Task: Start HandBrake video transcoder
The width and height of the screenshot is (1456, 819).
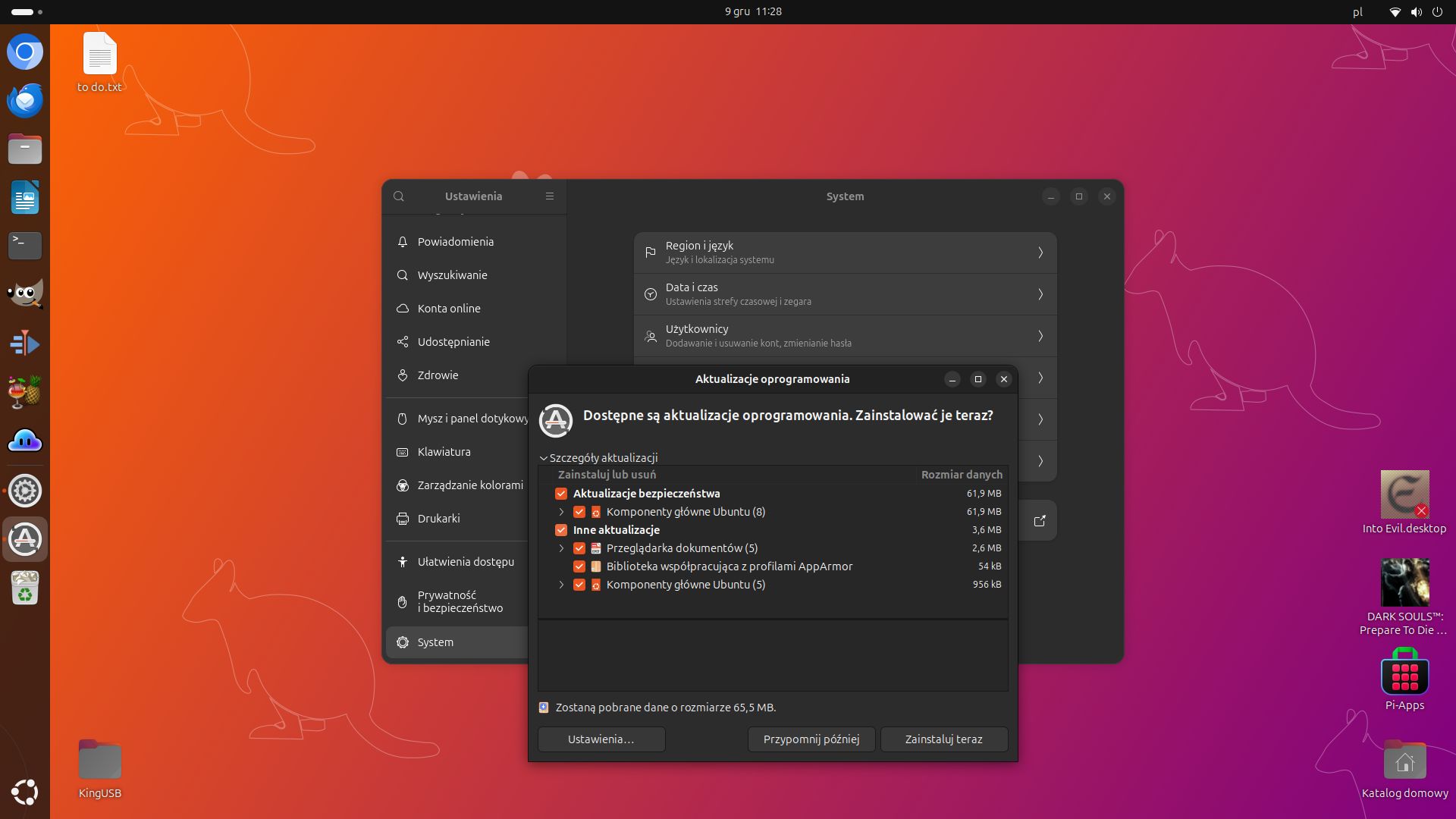Action: [x=25, y=391]
